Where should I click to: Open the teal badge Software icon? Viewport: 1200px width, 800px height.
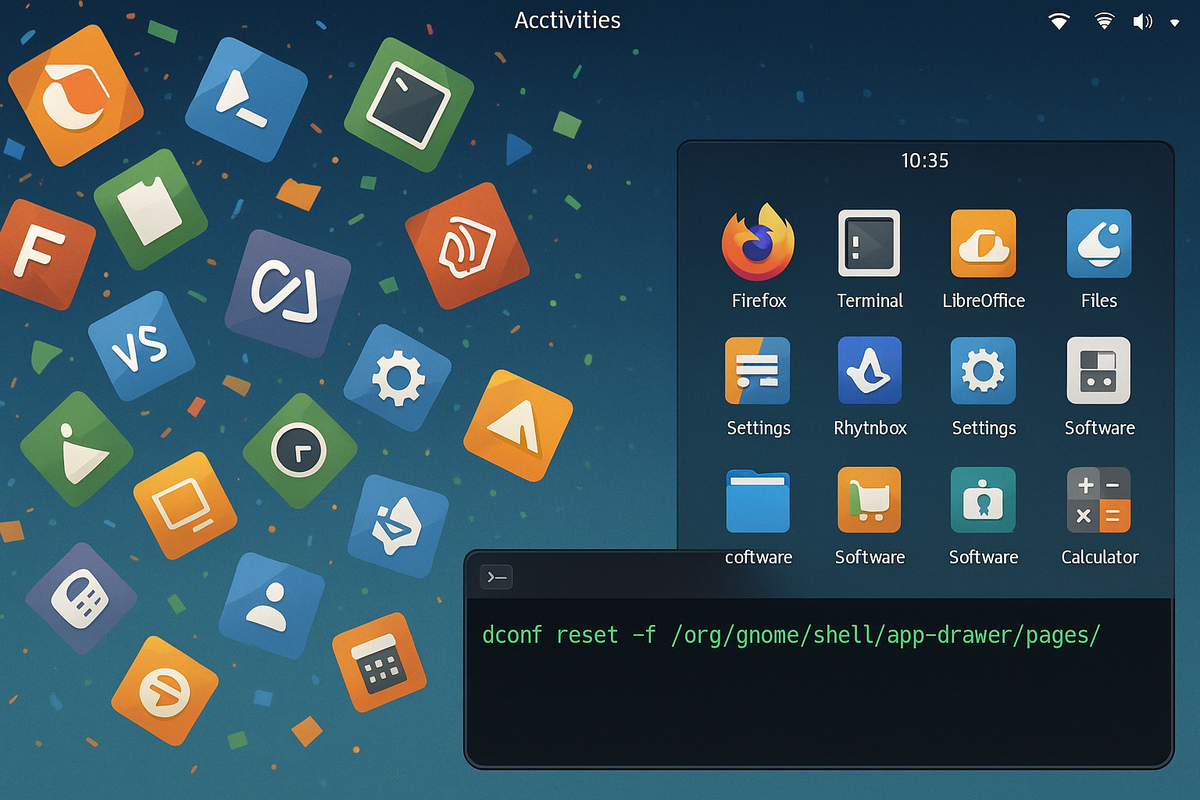pyautogui.click(x=983, y=499)
